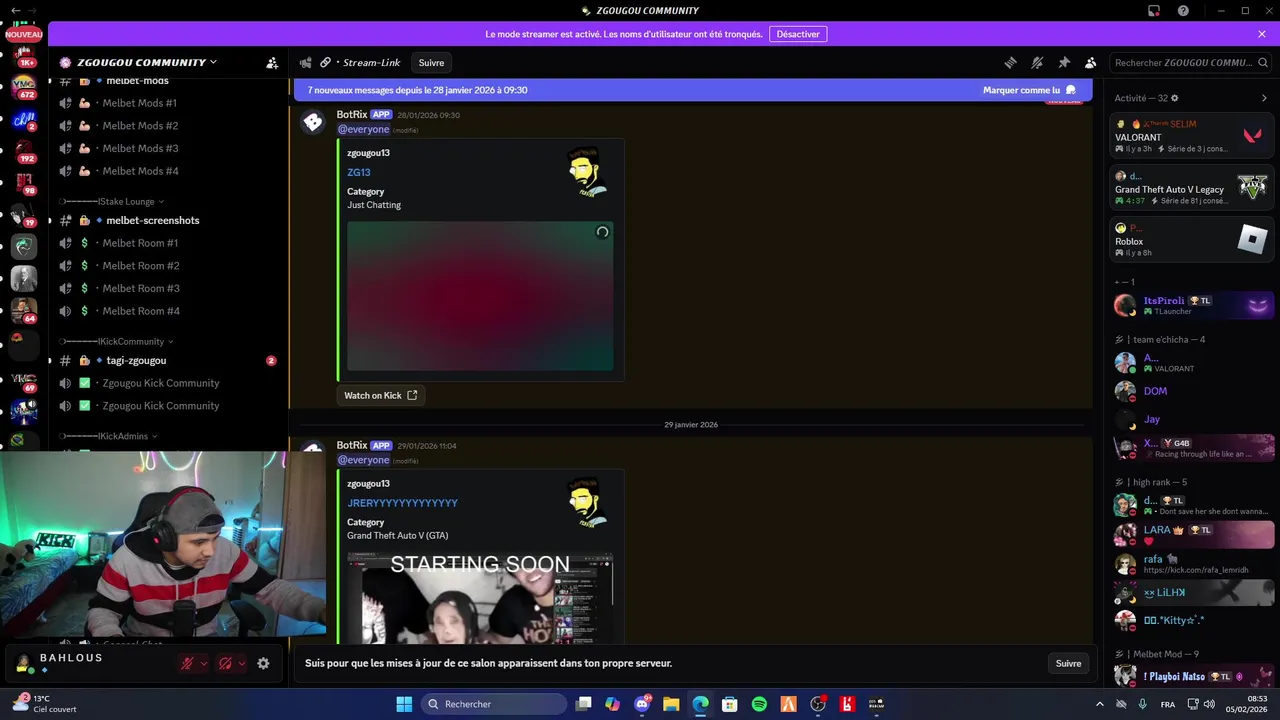
Task: Open ItsPiroli member profile
Action: [x=1193, y=305]
